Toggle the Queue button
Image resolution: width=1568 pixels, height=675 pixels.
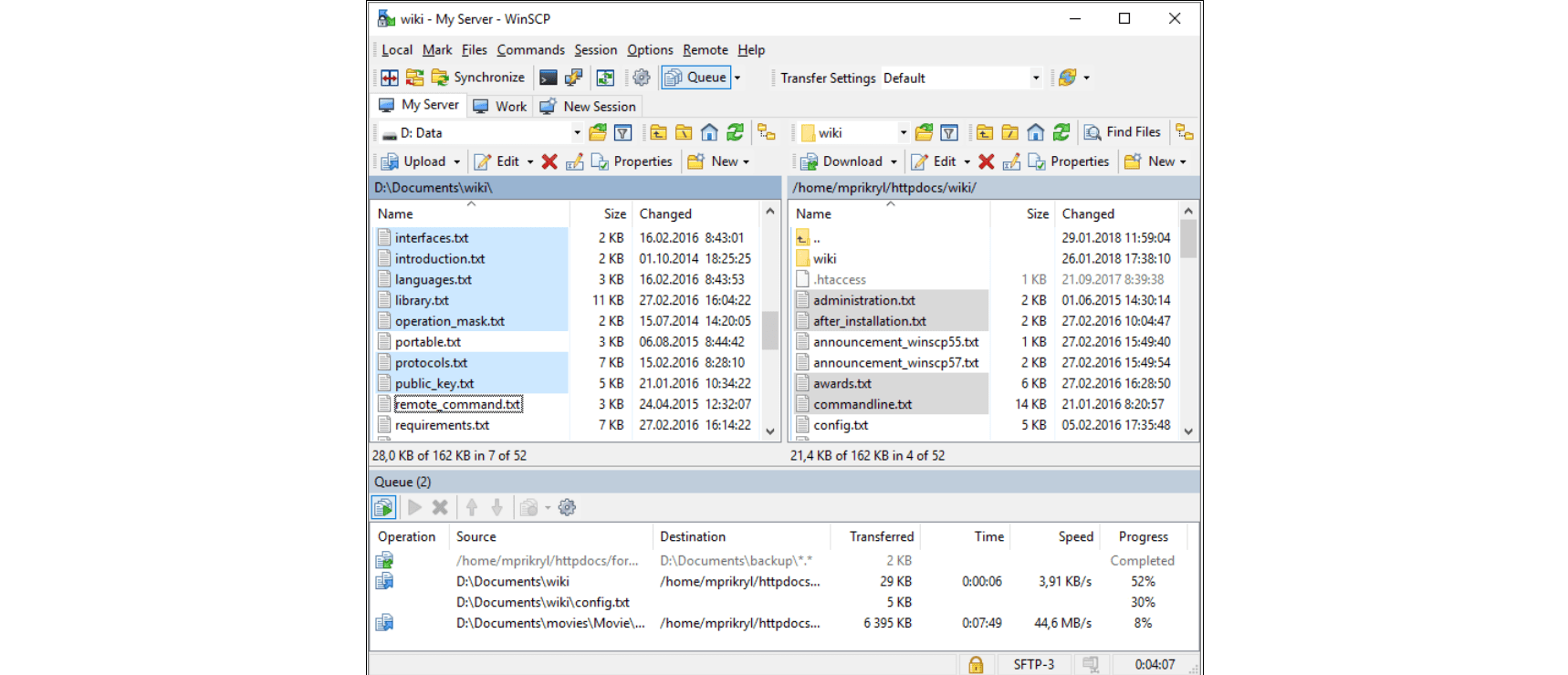pos(695,78)
